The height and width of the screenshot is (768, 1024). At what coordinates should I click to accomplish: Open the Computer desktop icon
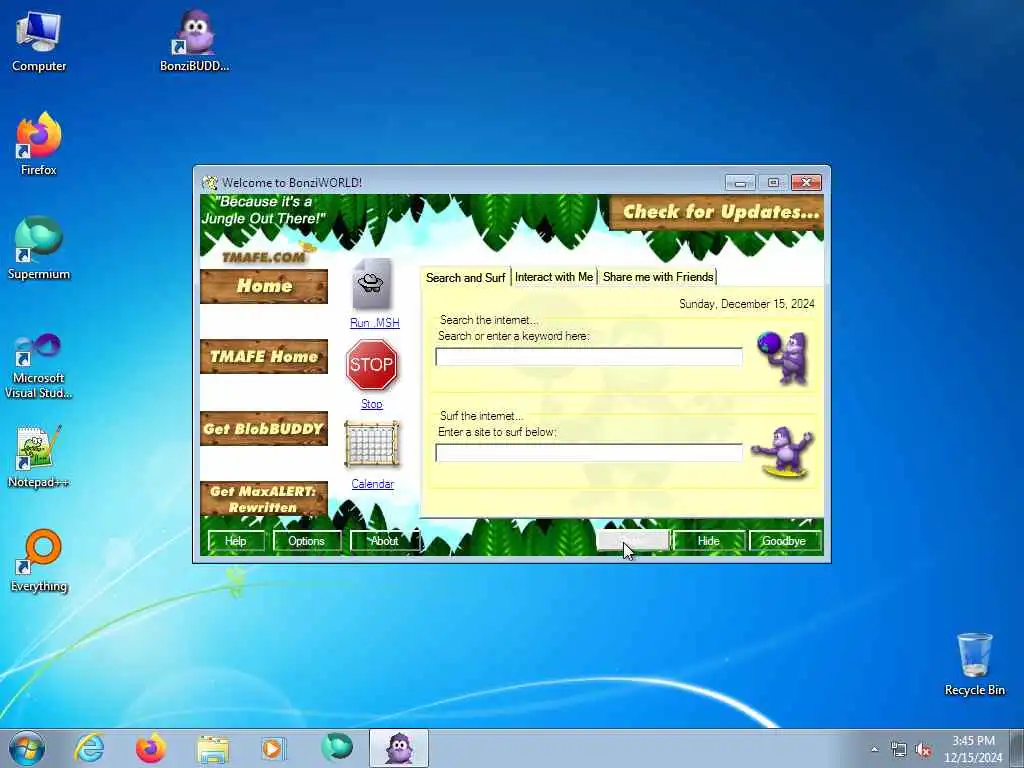[x=39, y=41]
